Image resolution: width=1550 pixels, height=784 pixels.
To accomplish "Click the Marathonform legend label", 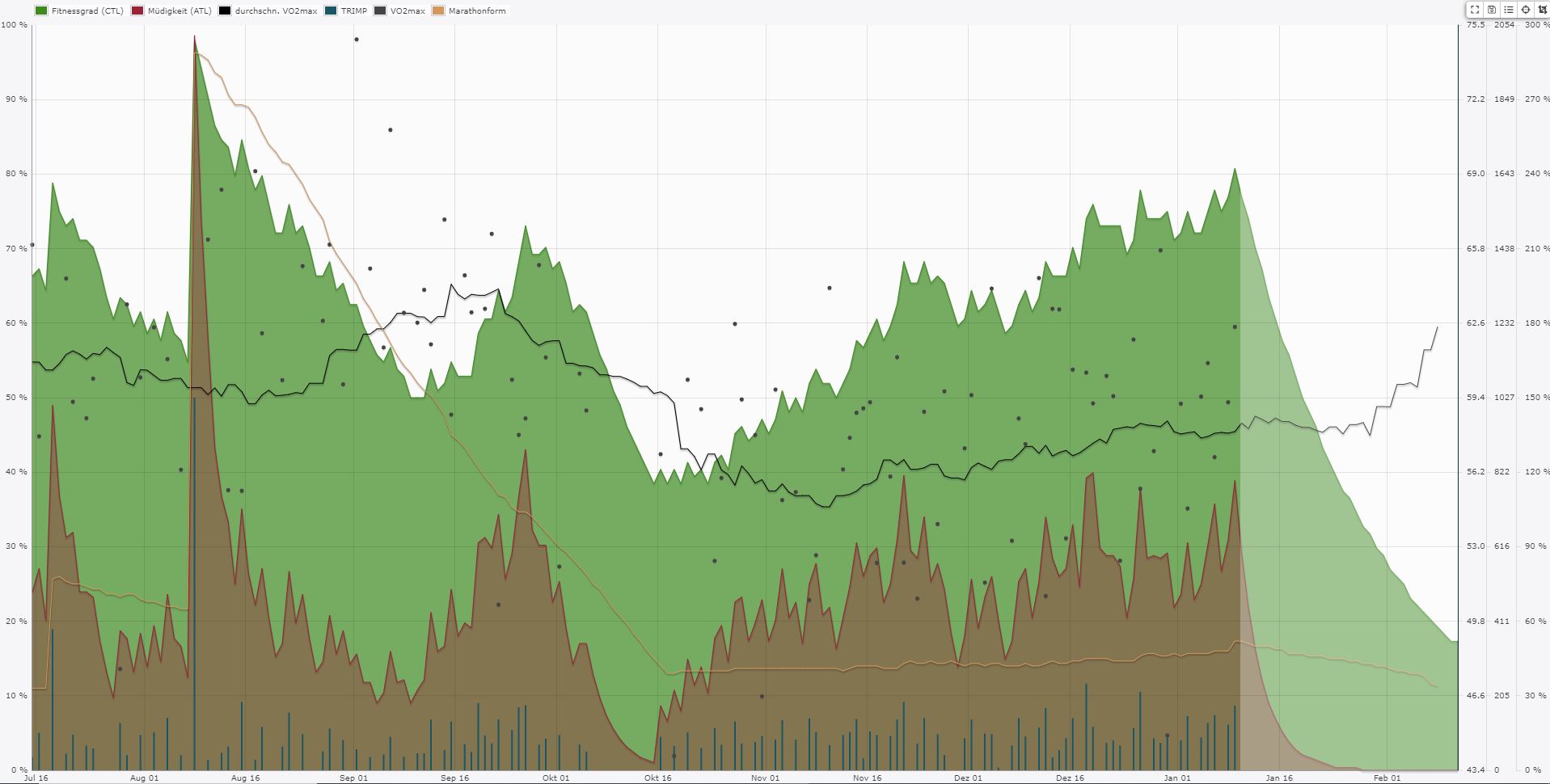I will [x=476, y=11].
